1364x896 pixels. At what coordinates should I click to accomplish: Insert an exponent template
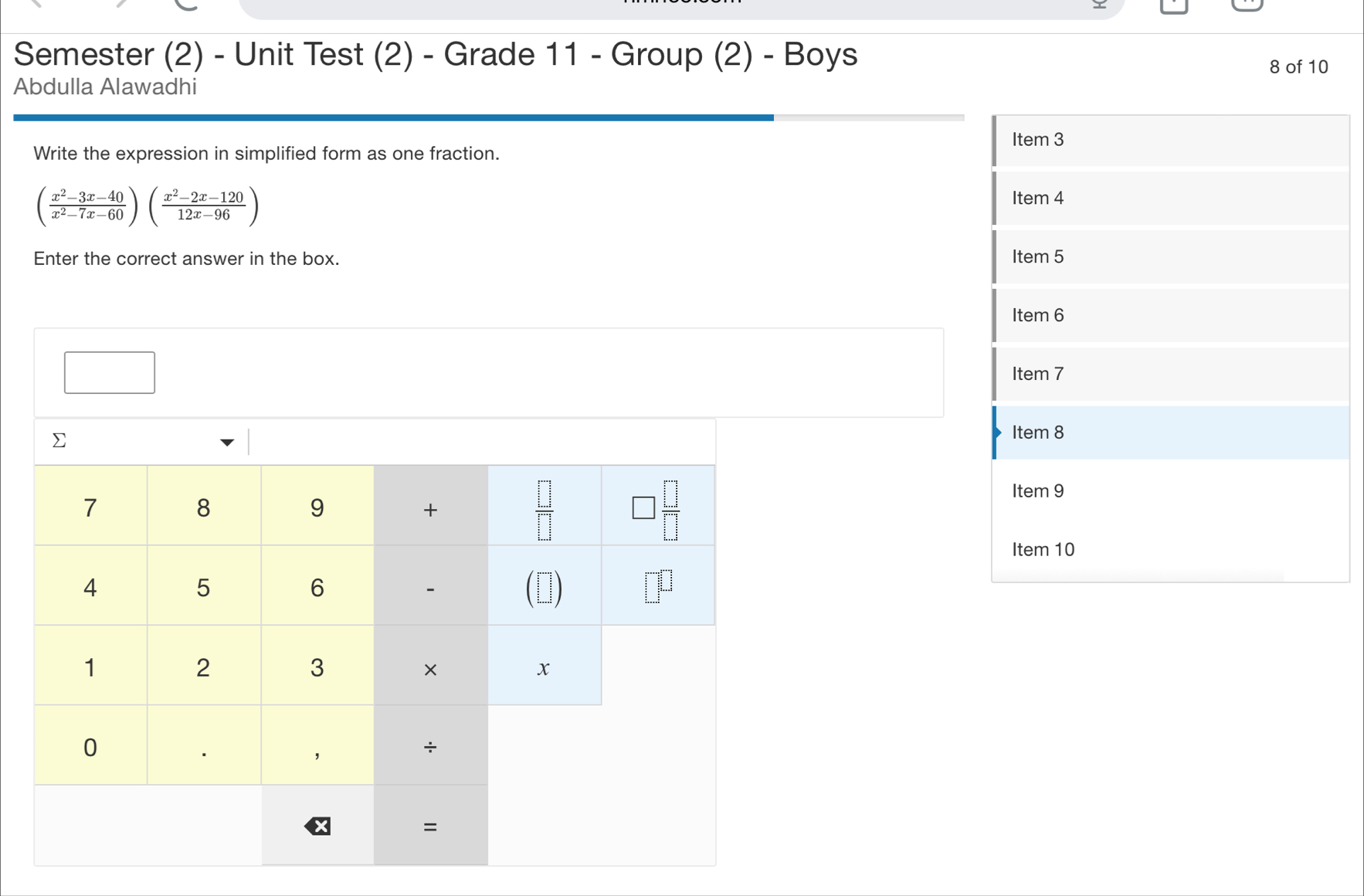pos(657,587)
